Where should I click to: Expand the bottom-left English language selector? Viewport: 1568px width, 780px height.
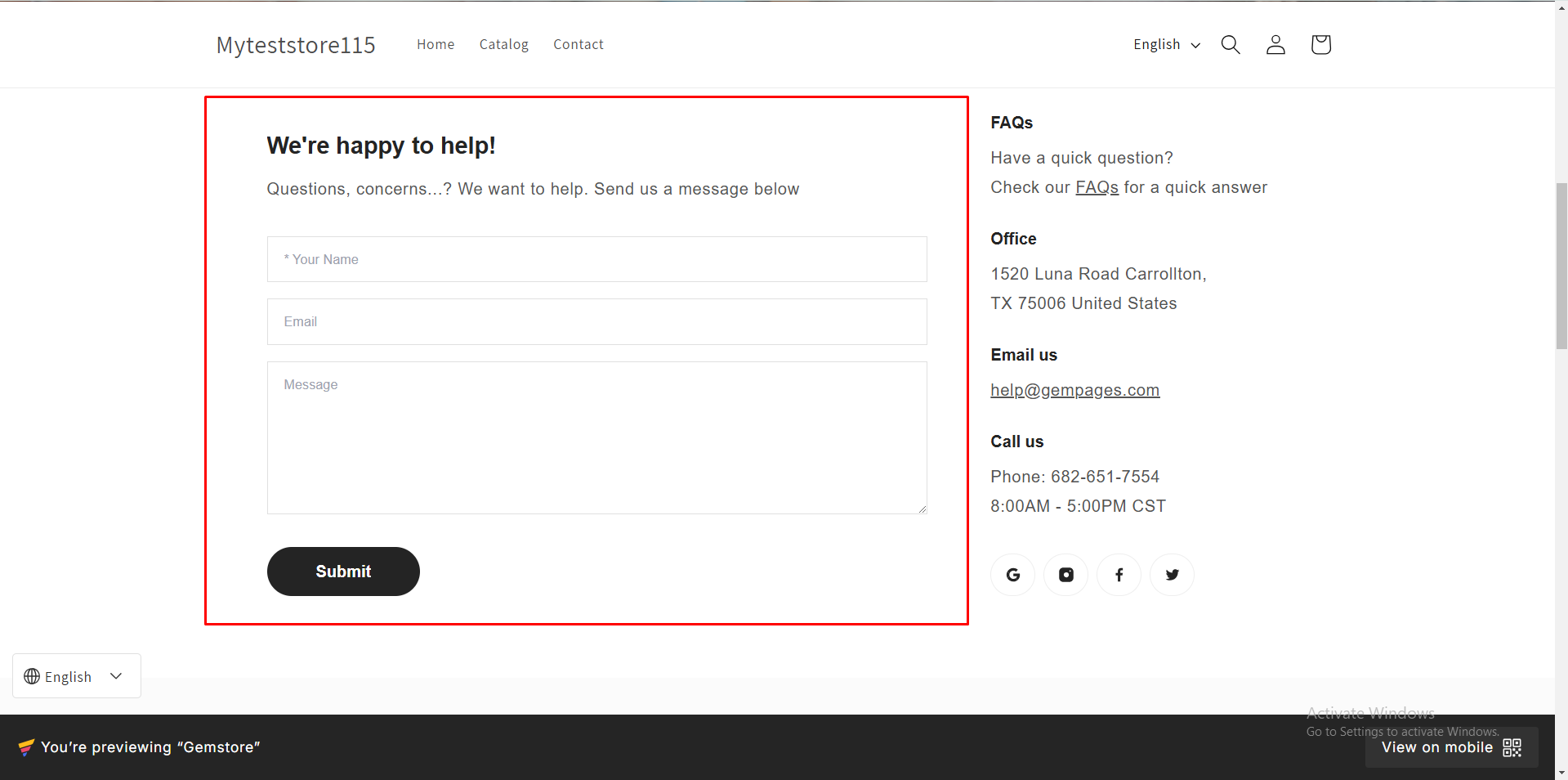point(76,676)
